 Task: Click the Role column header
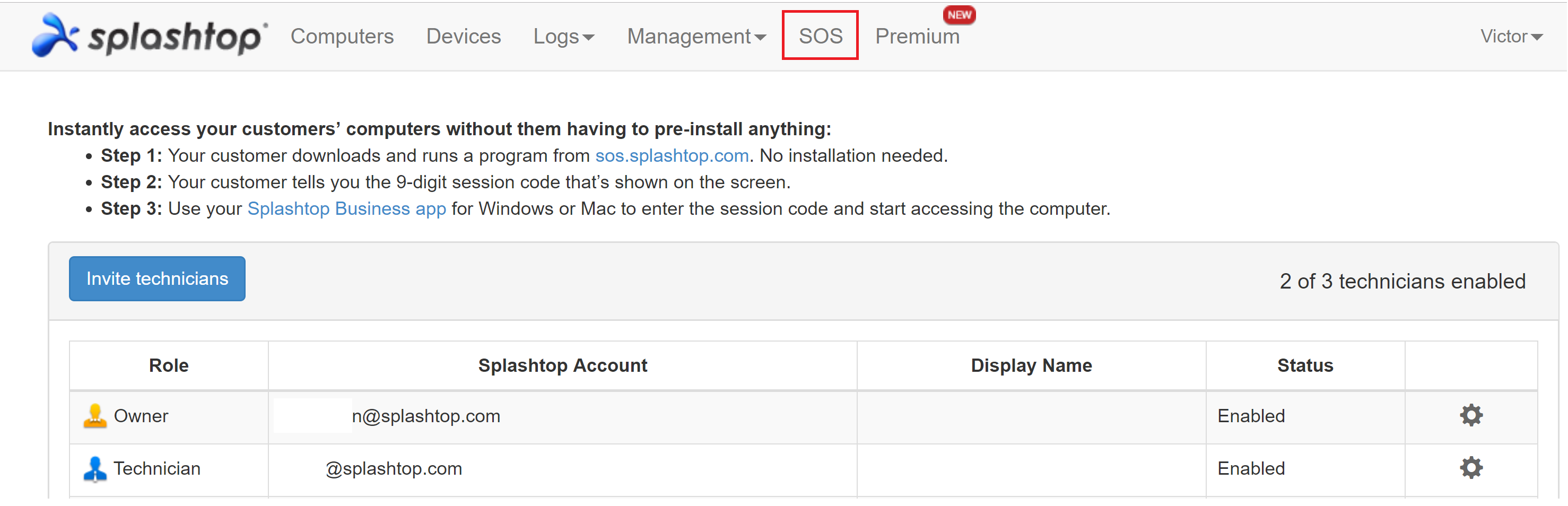169,365
